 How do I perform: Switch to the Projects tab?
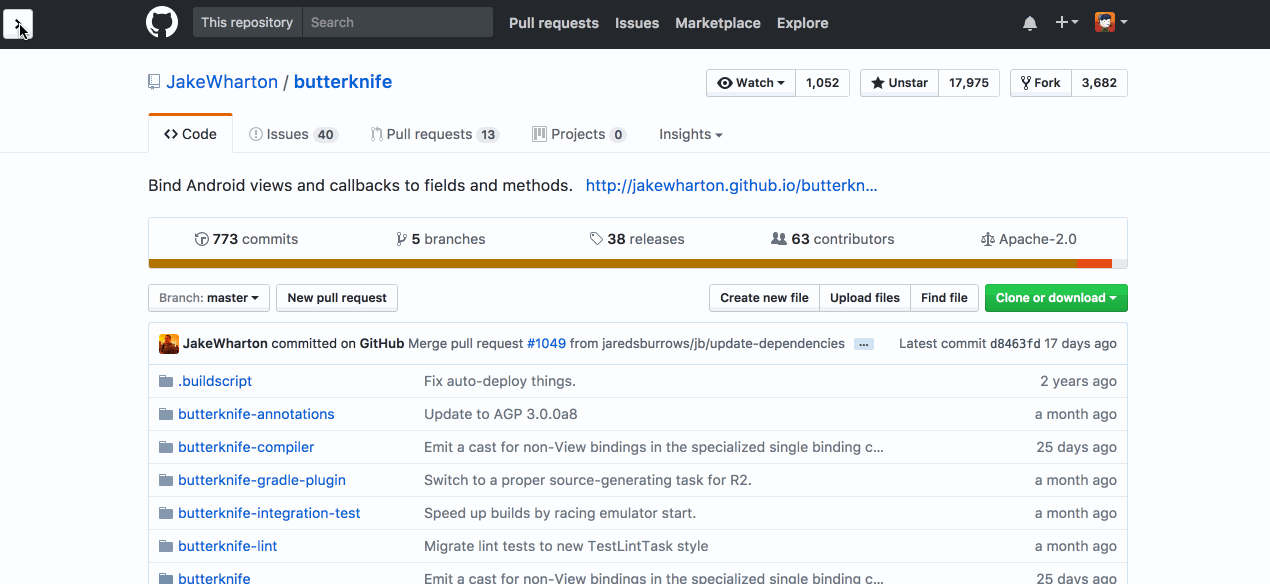(x=579, y=134)
